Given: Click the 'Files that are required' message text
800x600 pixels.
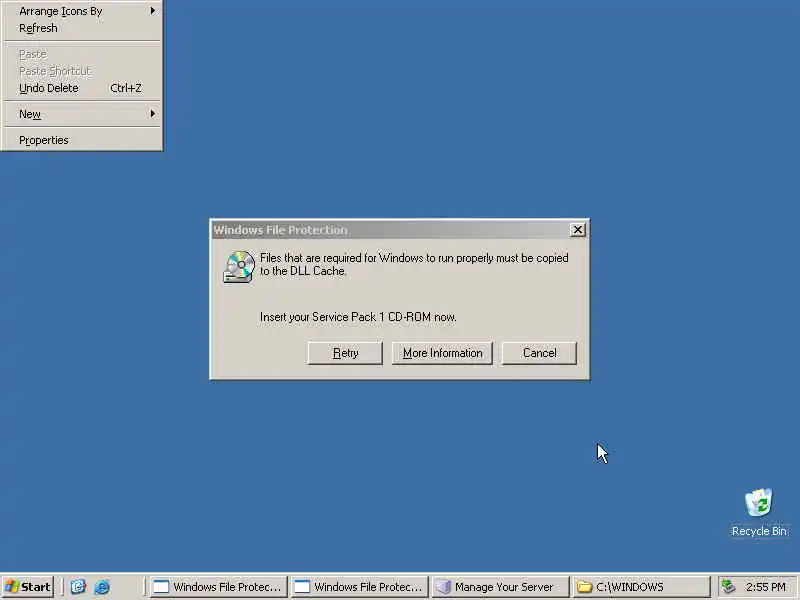Looking at the screenshot, I should coord(414,264).
